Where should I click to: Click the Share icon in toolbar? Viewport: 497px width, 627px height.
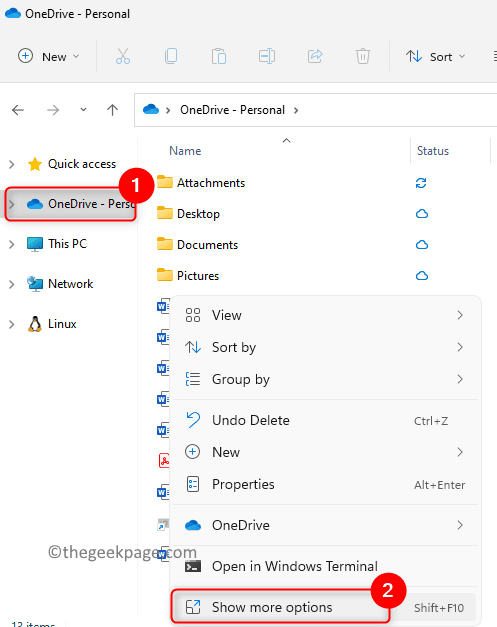[315, 56]
